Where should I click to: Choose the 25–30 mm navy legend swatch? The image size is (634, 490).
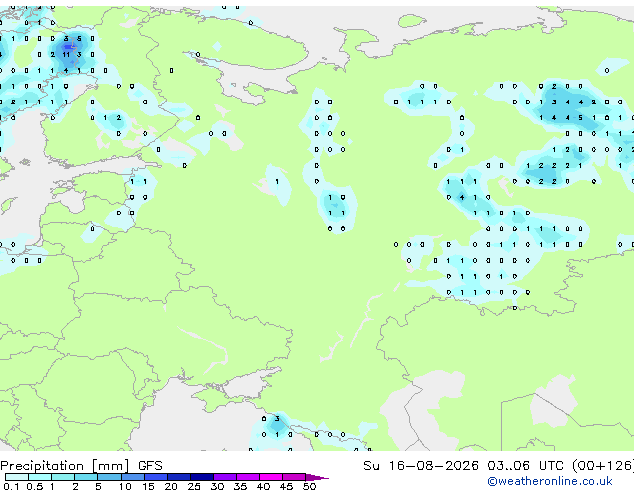201,477
